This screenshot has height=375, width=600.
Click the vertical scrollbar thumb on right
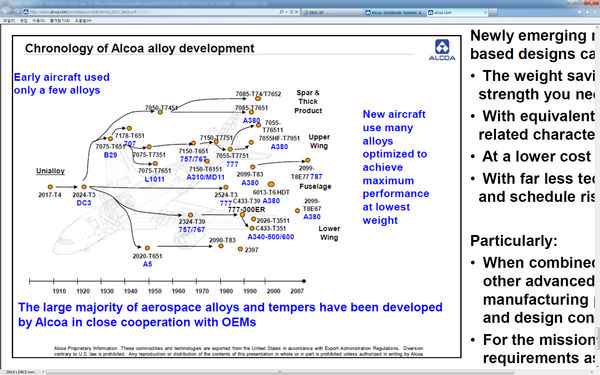pos(597,339)
